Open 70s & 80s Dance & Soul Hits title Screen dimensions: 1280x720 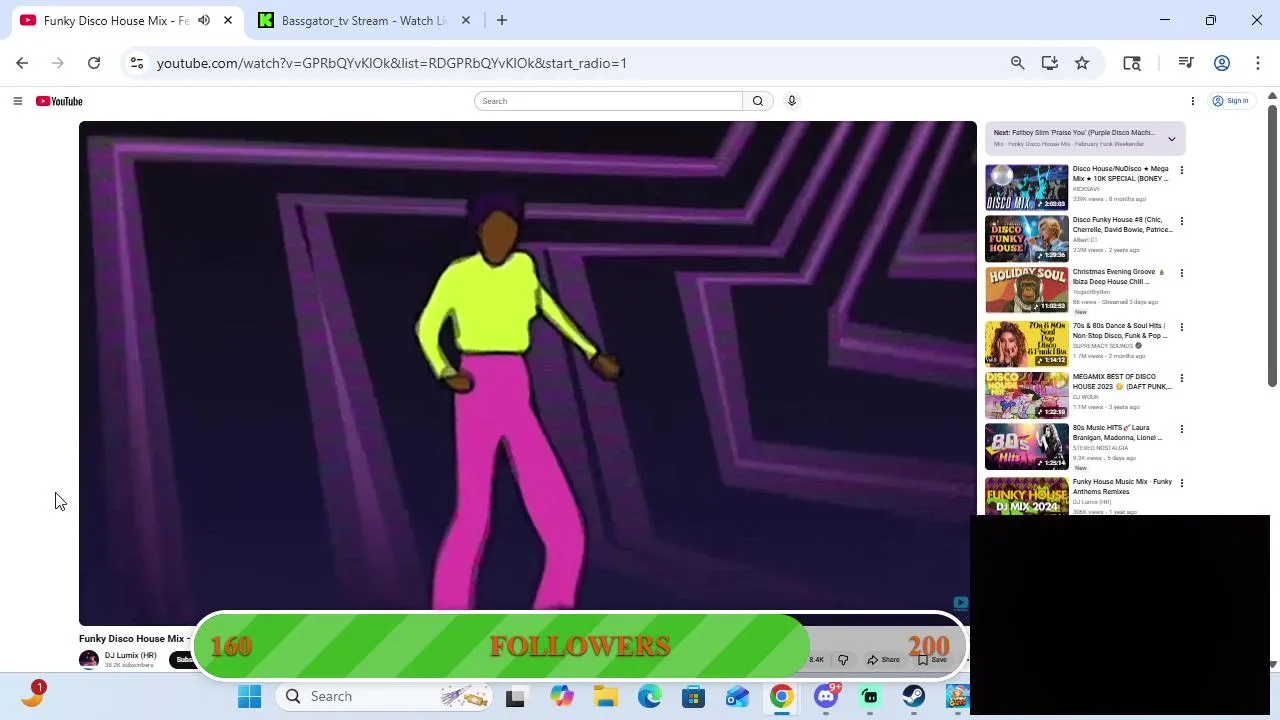tap(1120, 331)
